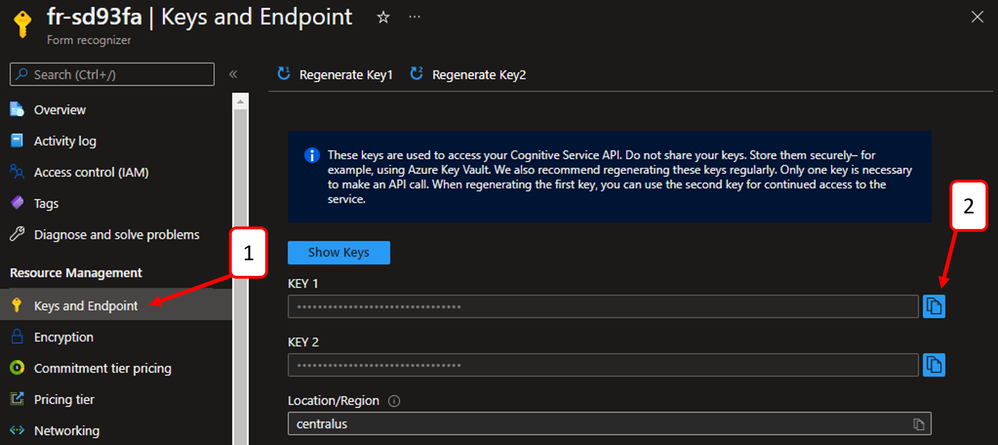Open the ellipsis more options menu
Viewport: 998px width, 445px height.
(415, 18)
